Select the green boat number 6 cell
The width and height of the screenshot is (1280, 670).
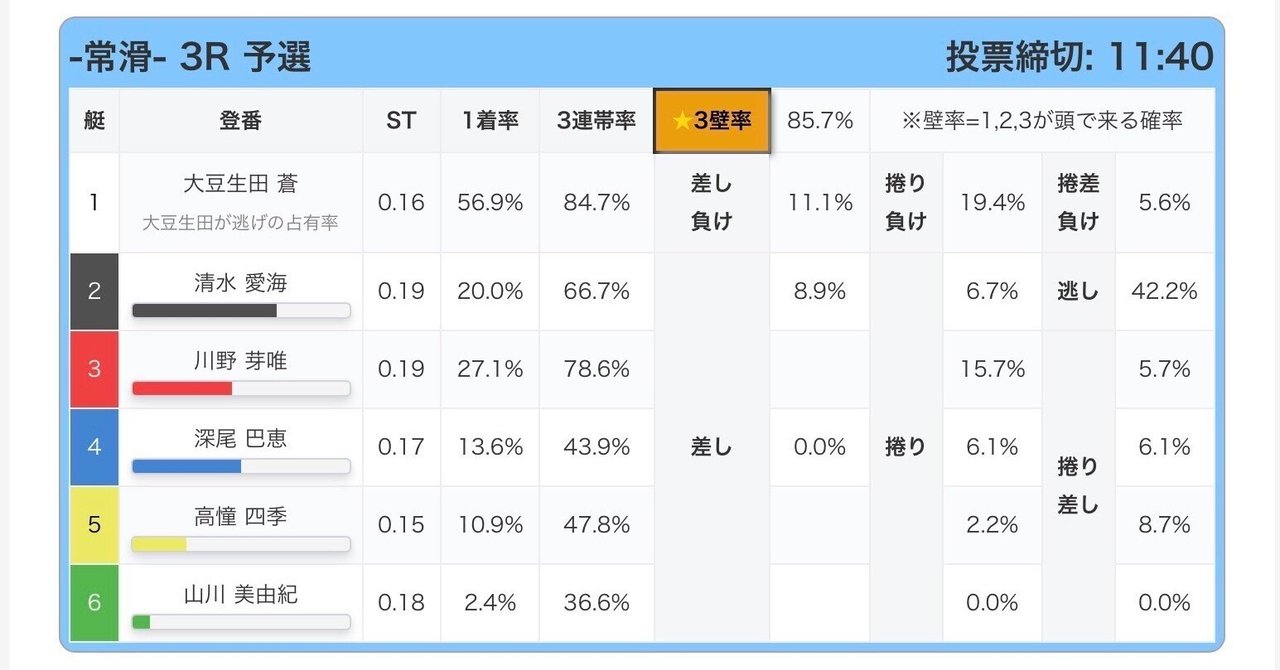(x=94, y=603)
